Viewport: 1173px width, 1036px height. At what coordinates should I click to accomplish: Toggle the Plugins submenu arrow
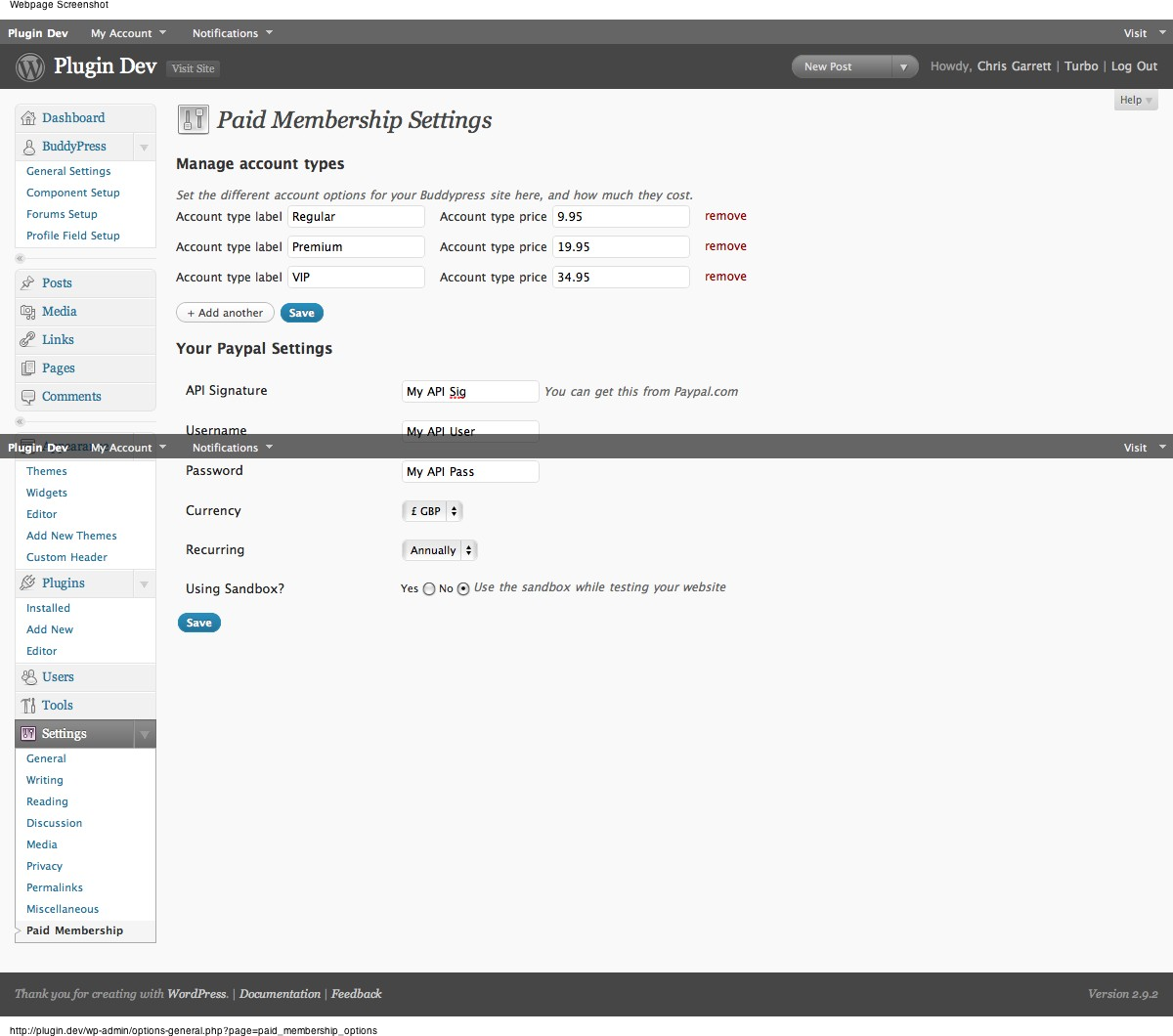(x=144, y=584)
